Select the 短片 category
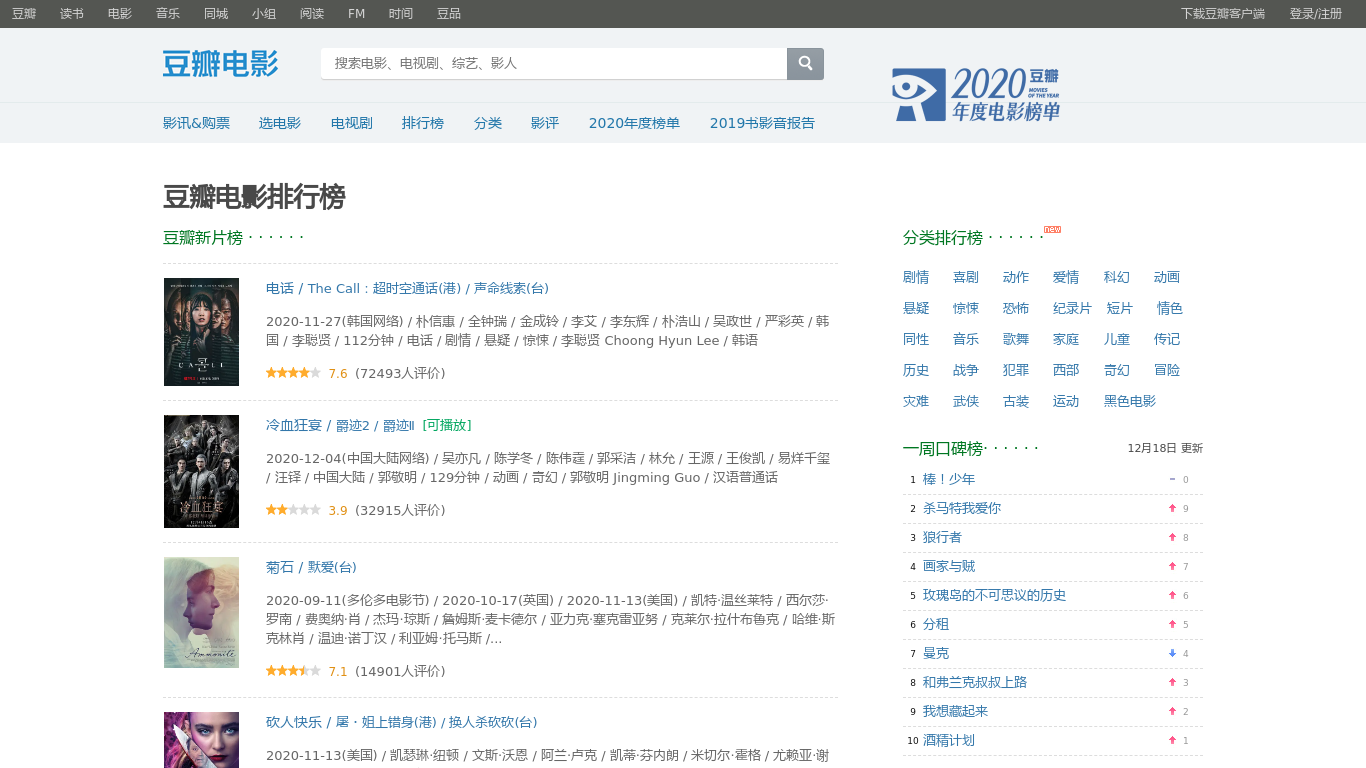The width and height of the screenshot is (1366, 768). [1120, 308]
